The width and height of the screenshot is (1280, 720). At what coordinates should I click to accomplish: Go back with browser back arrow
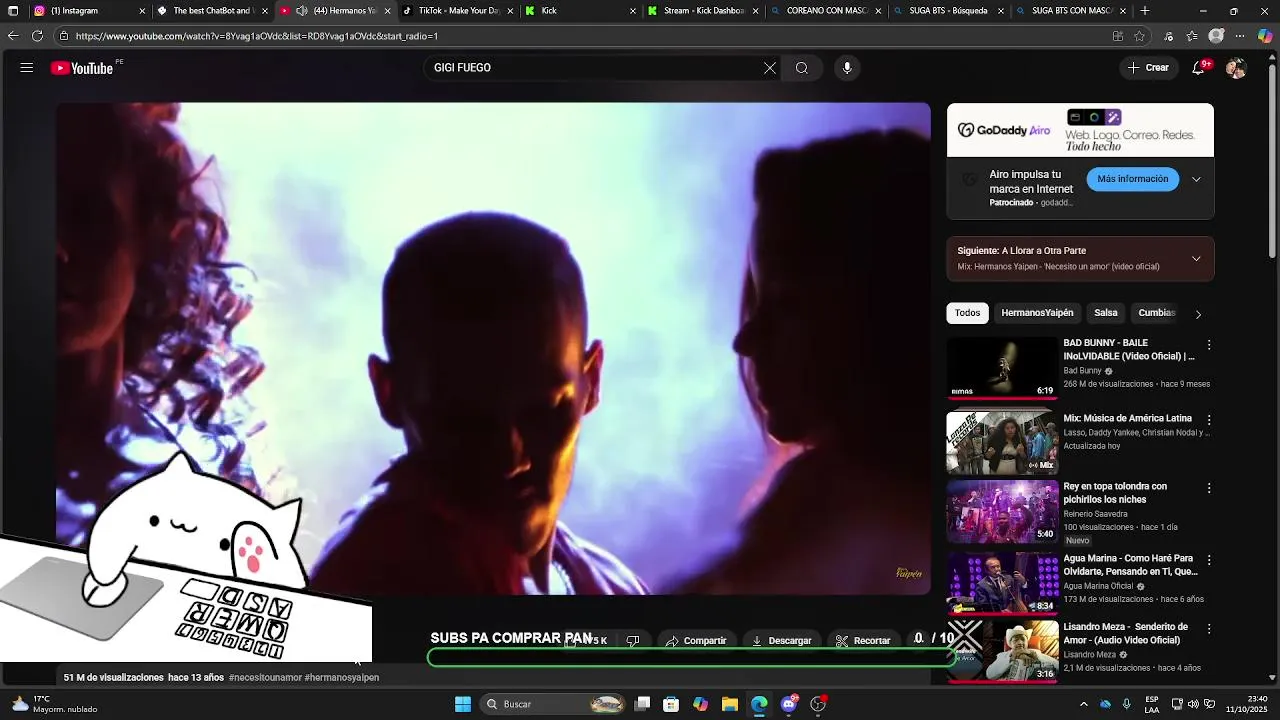[13, 36]
